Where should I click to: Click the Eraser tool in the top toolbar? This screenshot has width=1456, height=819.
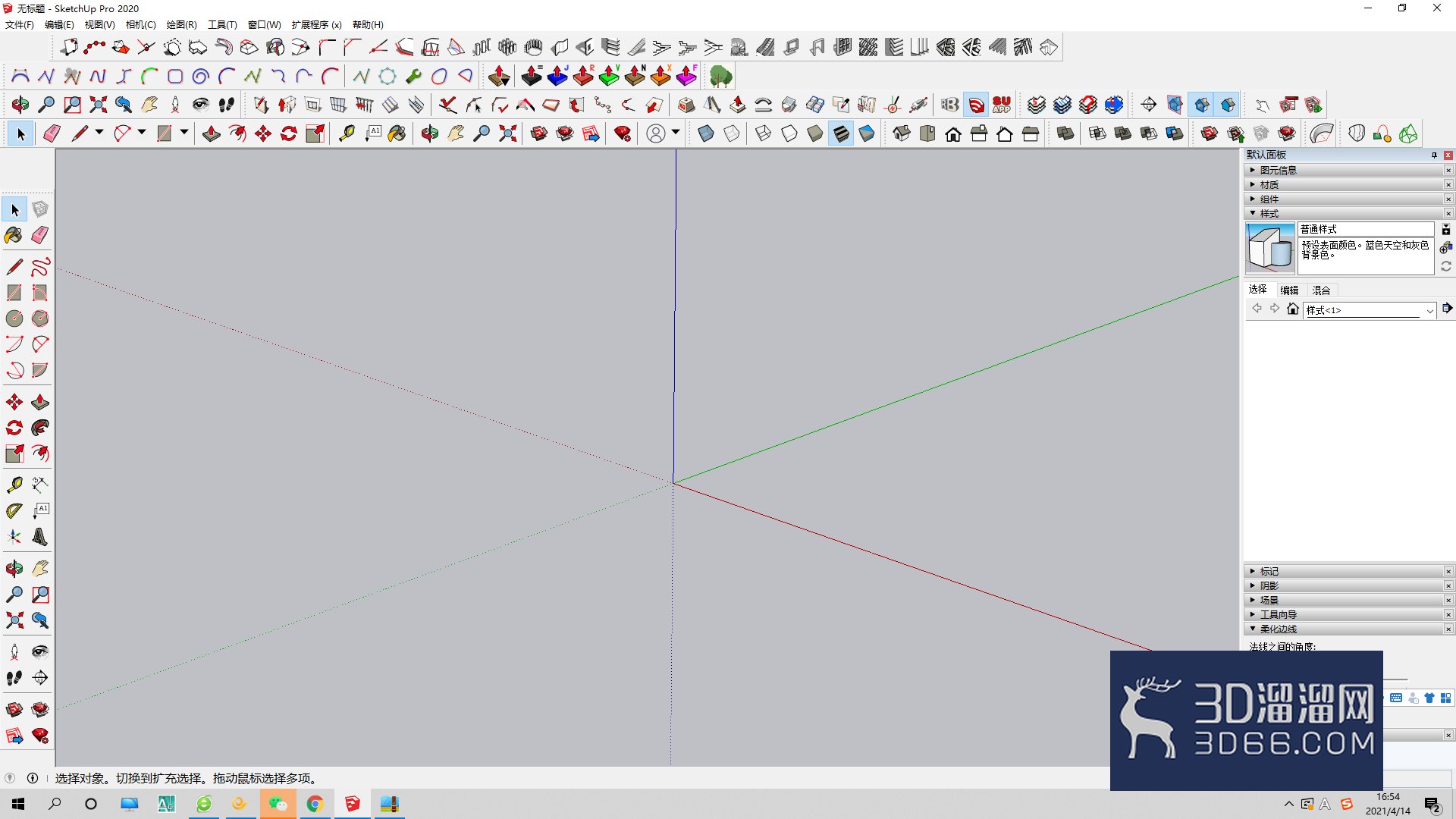[52, 134]
